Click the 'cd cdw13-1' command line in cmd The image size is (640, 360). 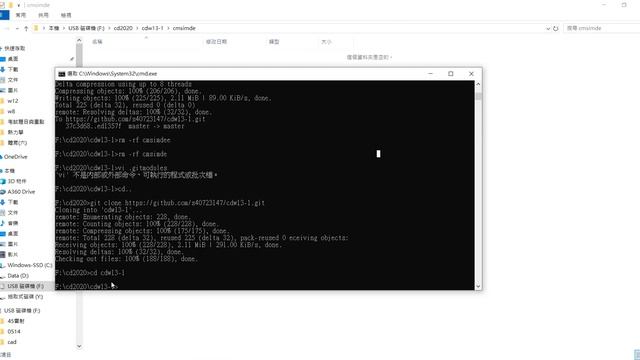90,273
